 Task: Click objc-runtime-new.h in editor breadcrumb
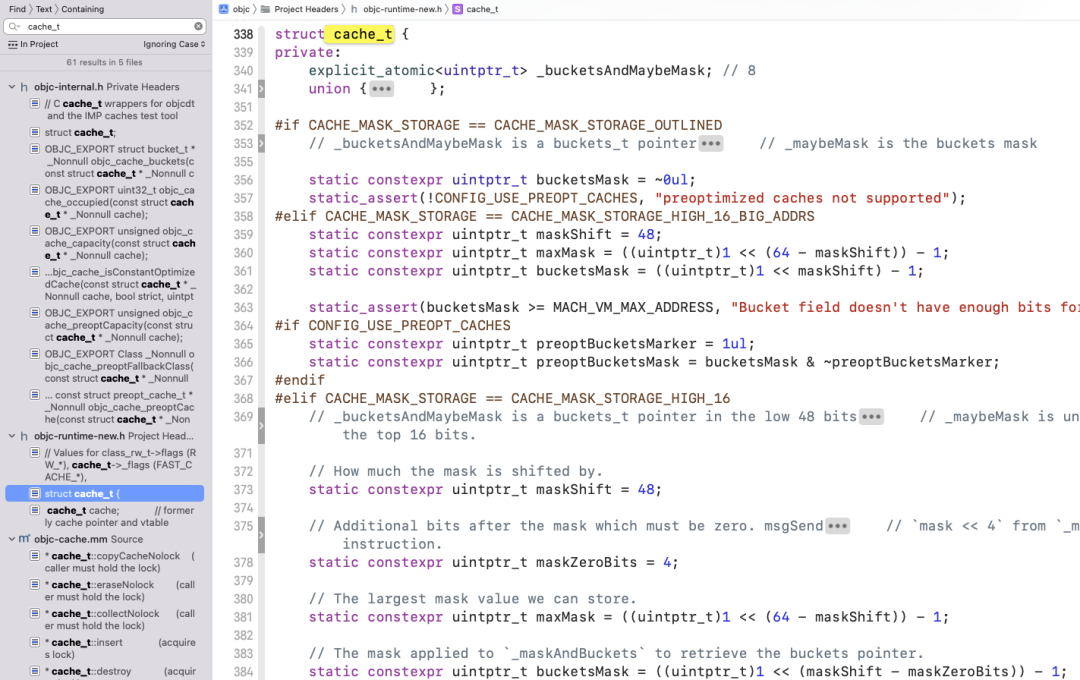tap(402, 9)
